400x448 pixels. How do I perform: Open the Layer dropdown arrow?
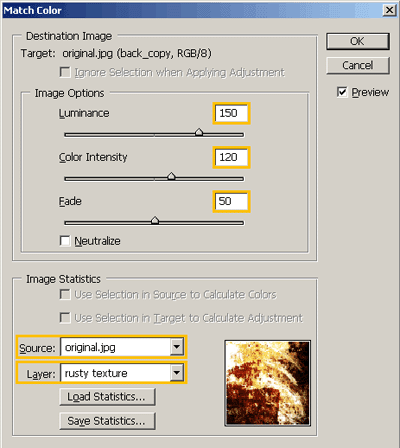177,373
